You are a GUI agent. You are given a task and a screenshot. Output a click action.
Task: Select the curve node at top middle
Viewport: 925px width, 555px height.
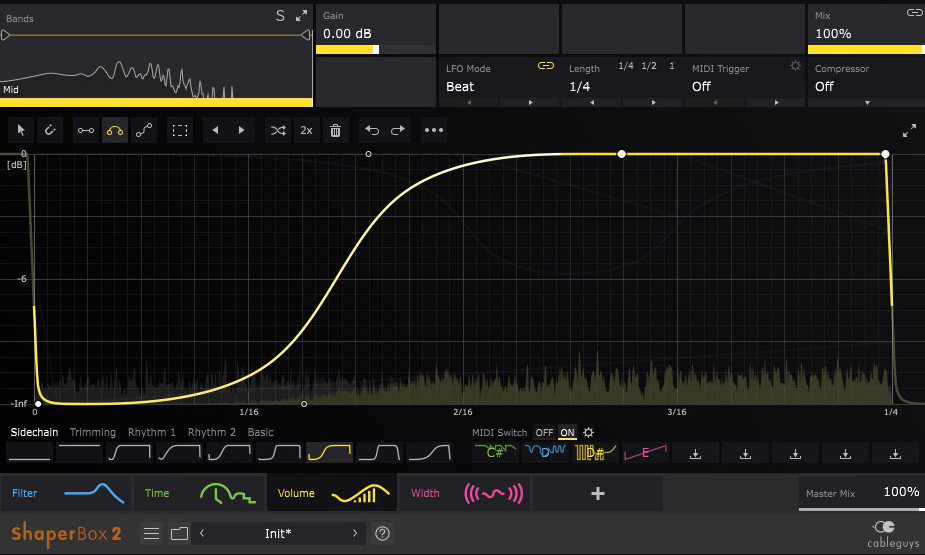[x=621, y=154]
